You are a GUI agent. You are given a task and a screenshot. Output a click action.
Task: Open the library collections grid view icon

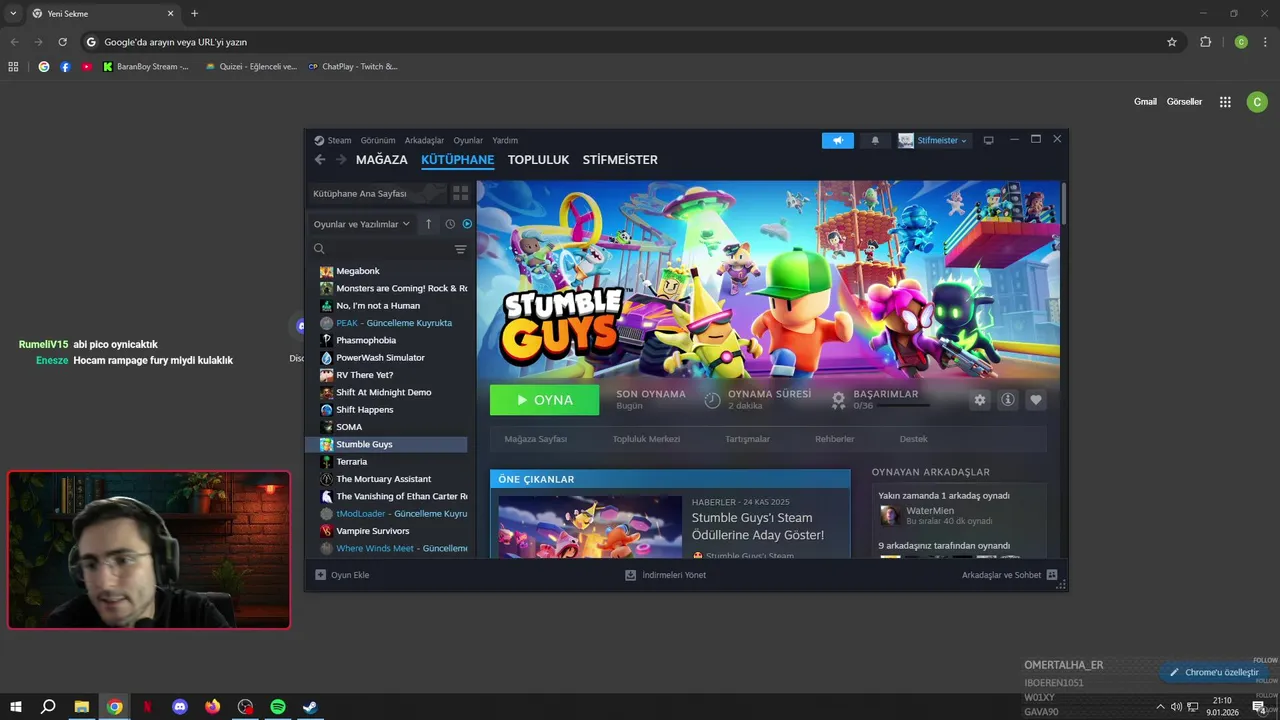click(x=461, y=193)
